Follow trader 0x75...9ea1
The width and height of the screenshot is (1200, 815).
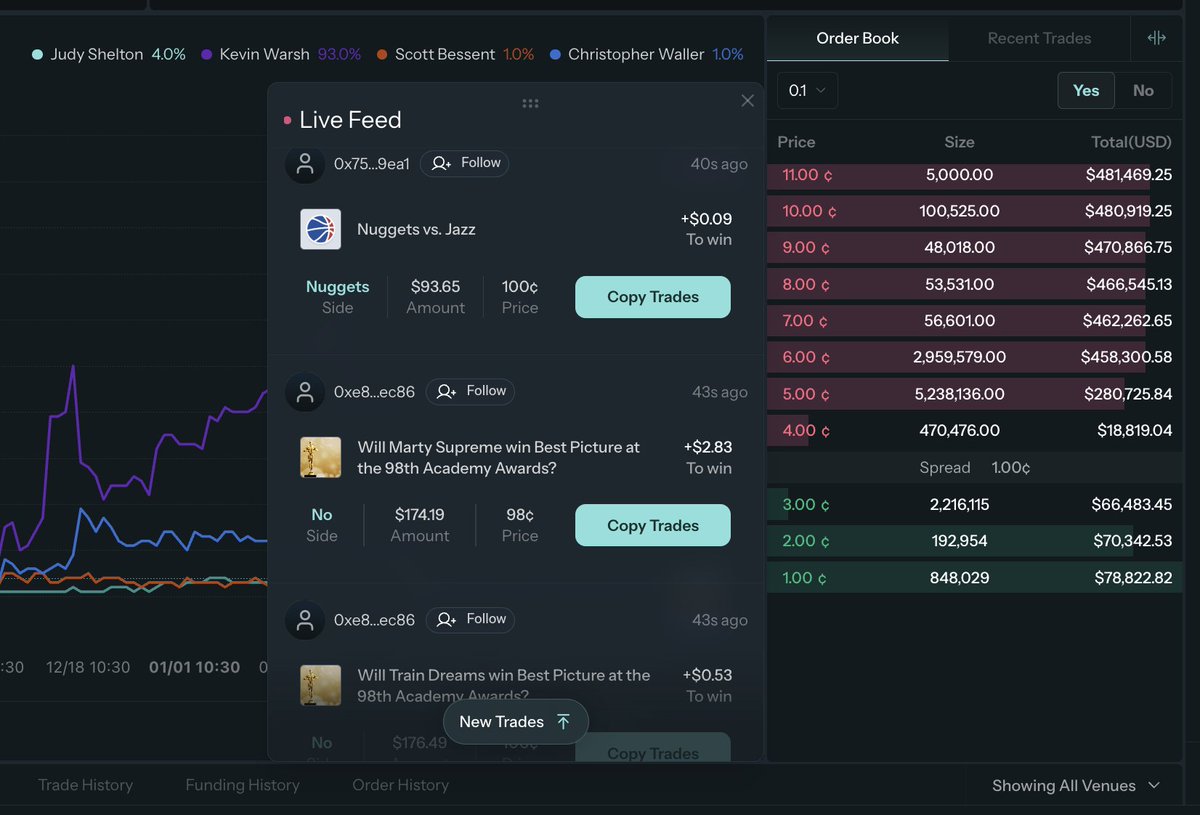pos(465,163)
